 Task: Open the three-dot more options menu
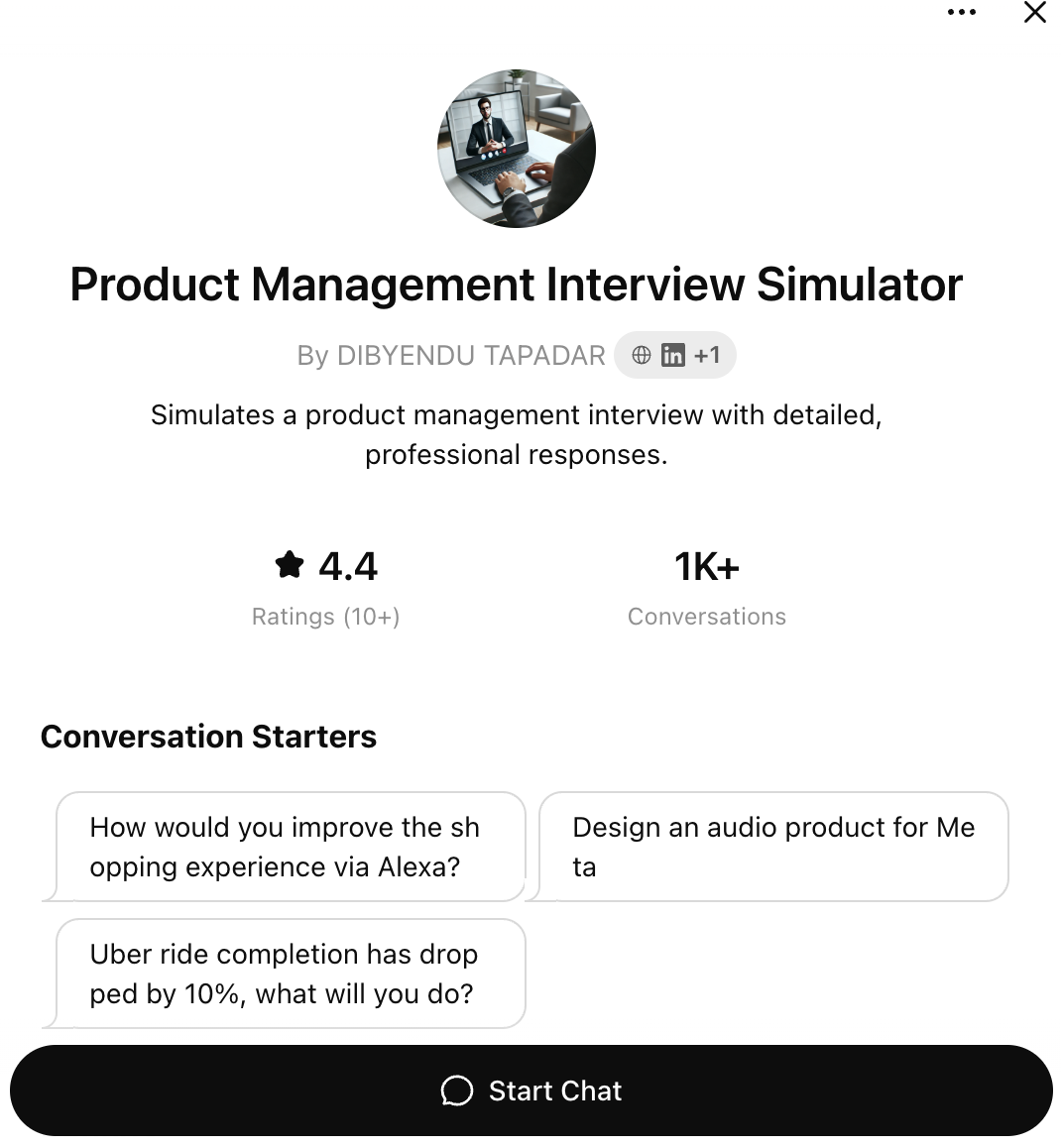click(961, 13)
